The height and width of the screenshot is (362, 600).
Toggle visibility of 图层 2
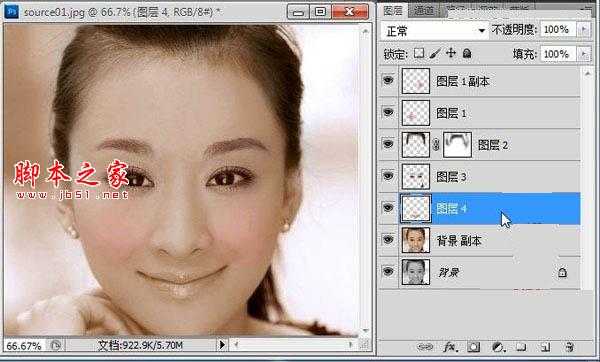tap(388, 144)
